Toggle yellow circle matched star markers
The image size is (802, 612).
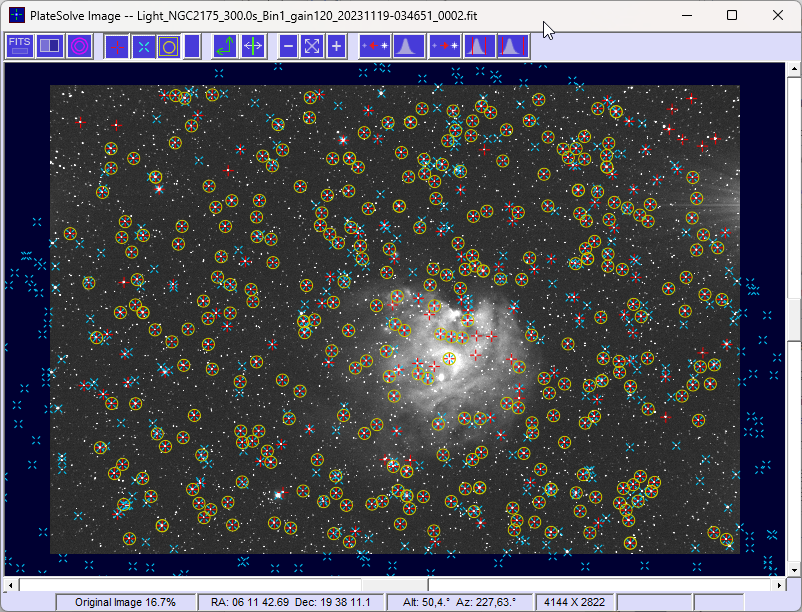pos(169,47)
